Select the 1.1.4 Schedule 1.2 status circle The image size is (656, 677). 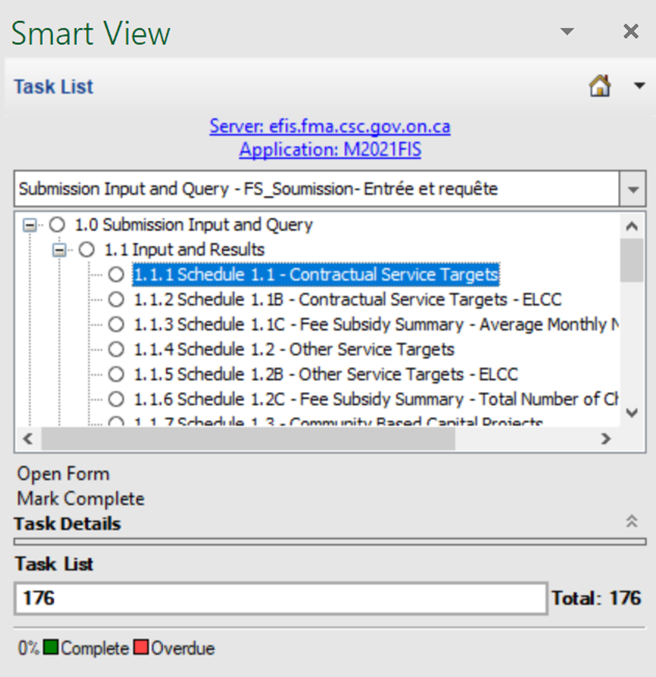click(x=117, y=349)
